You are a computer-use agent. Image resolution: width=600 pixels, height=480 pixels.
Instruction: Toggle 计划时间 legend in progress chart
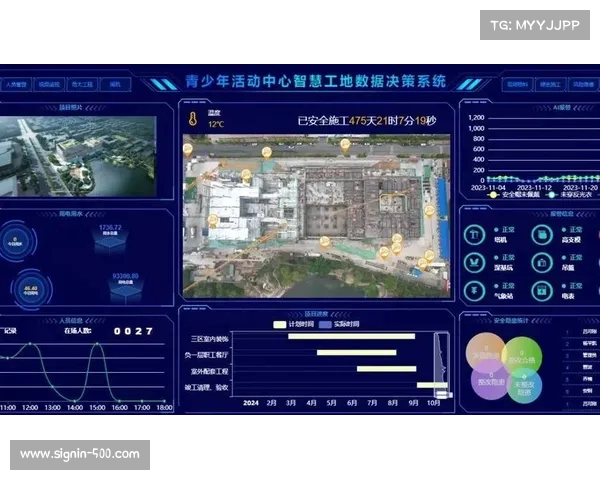coord(293,324)
